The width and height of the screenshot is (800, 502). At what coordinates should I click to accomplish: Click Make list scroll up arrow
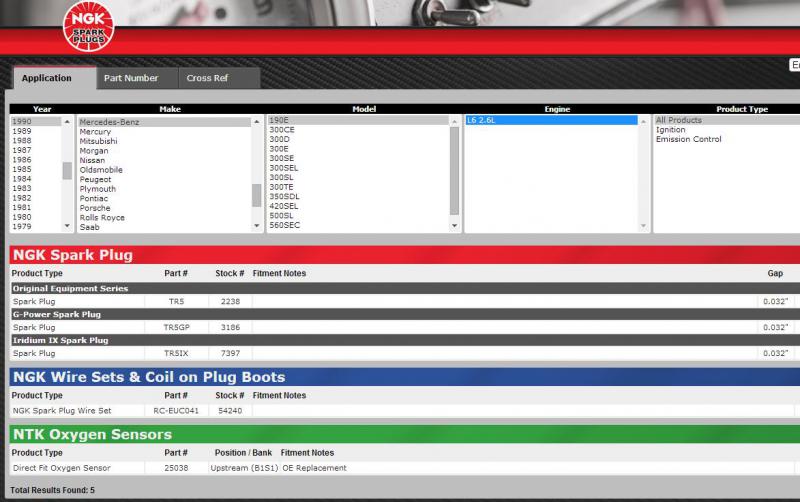coord(257,121)
